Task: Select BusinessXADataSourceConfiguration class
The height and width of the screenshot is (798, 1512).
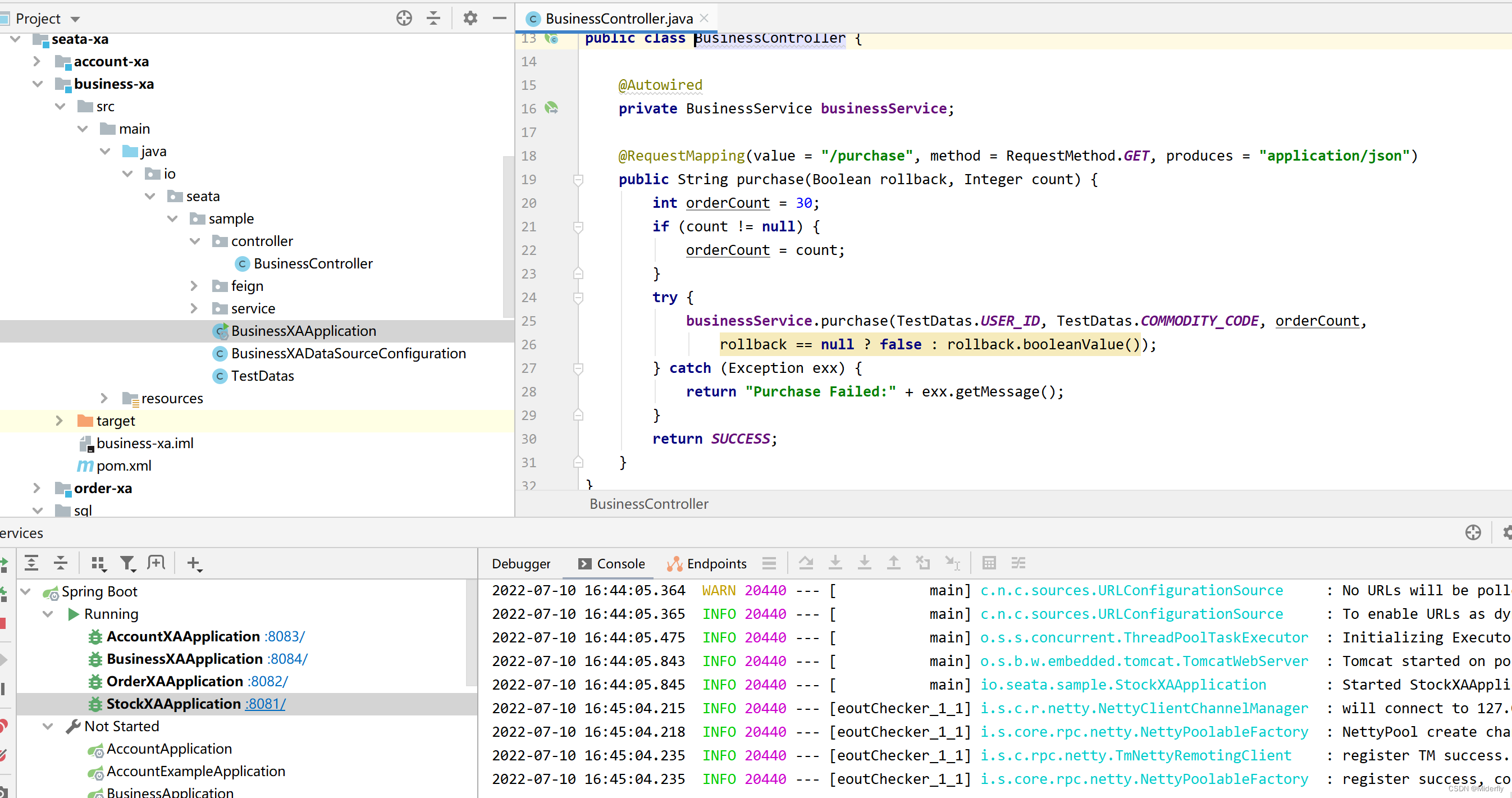Action: pyautogui.click(x=348, y=353)
